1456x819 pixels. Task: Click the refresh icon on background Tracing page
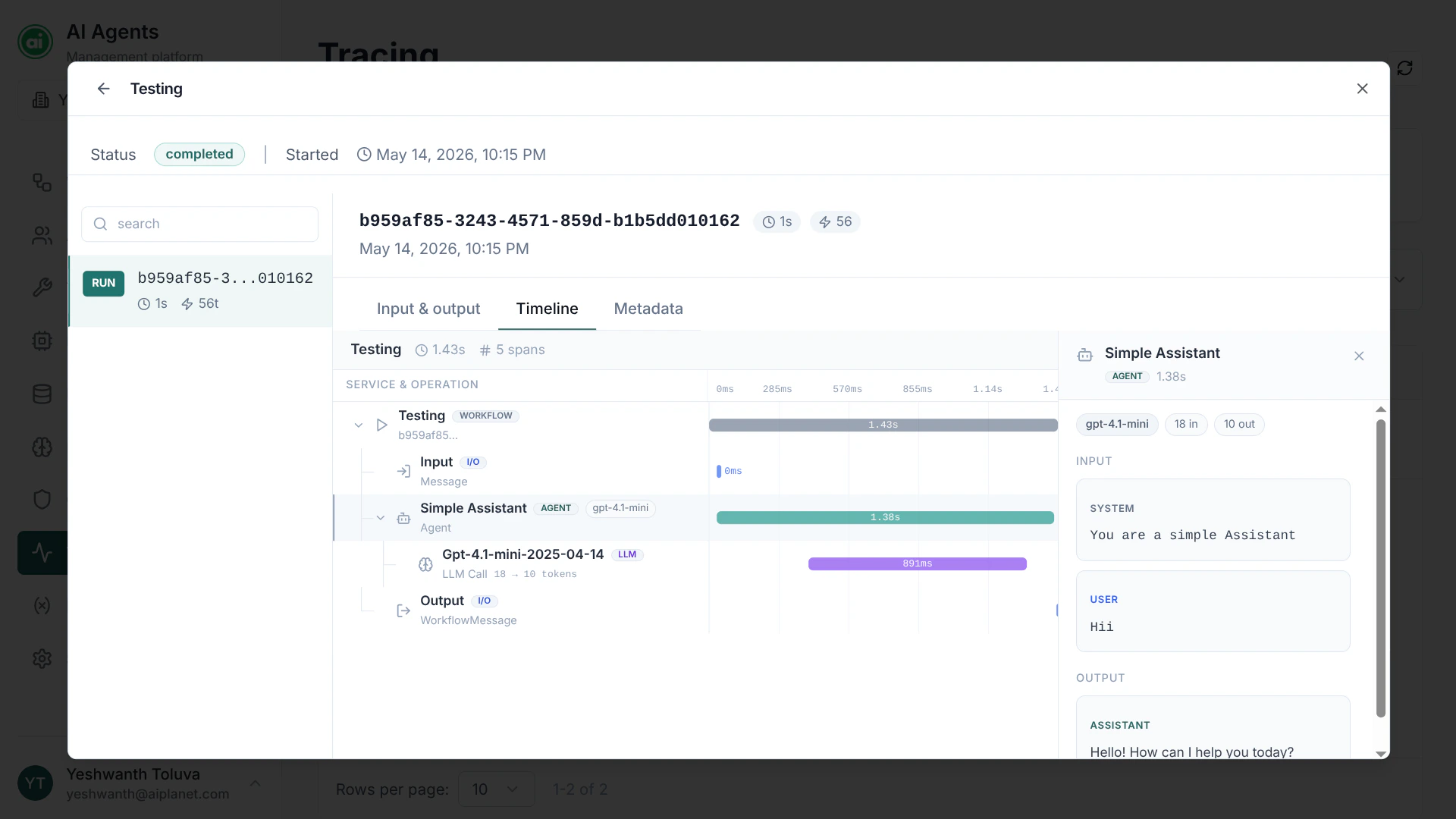tap(1405, 68)
